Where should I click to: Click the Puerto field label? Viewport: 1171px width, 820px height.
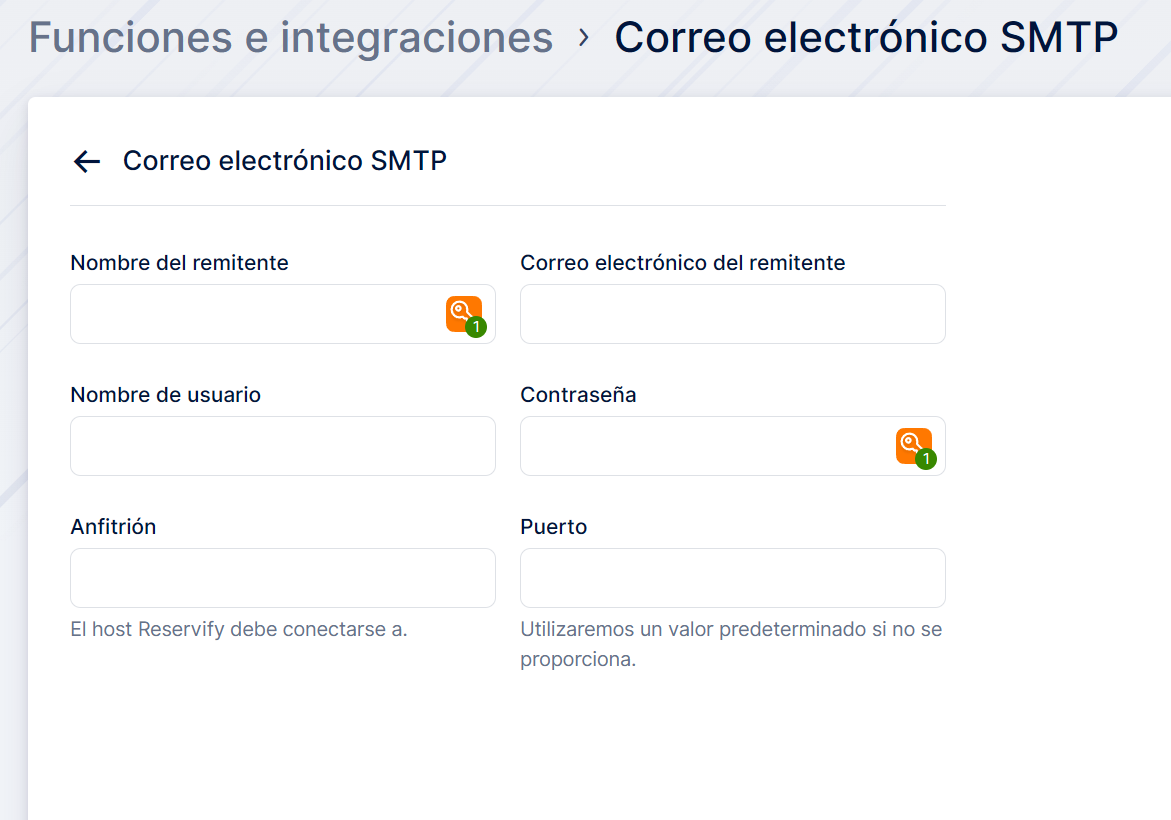tap(553, 527)
